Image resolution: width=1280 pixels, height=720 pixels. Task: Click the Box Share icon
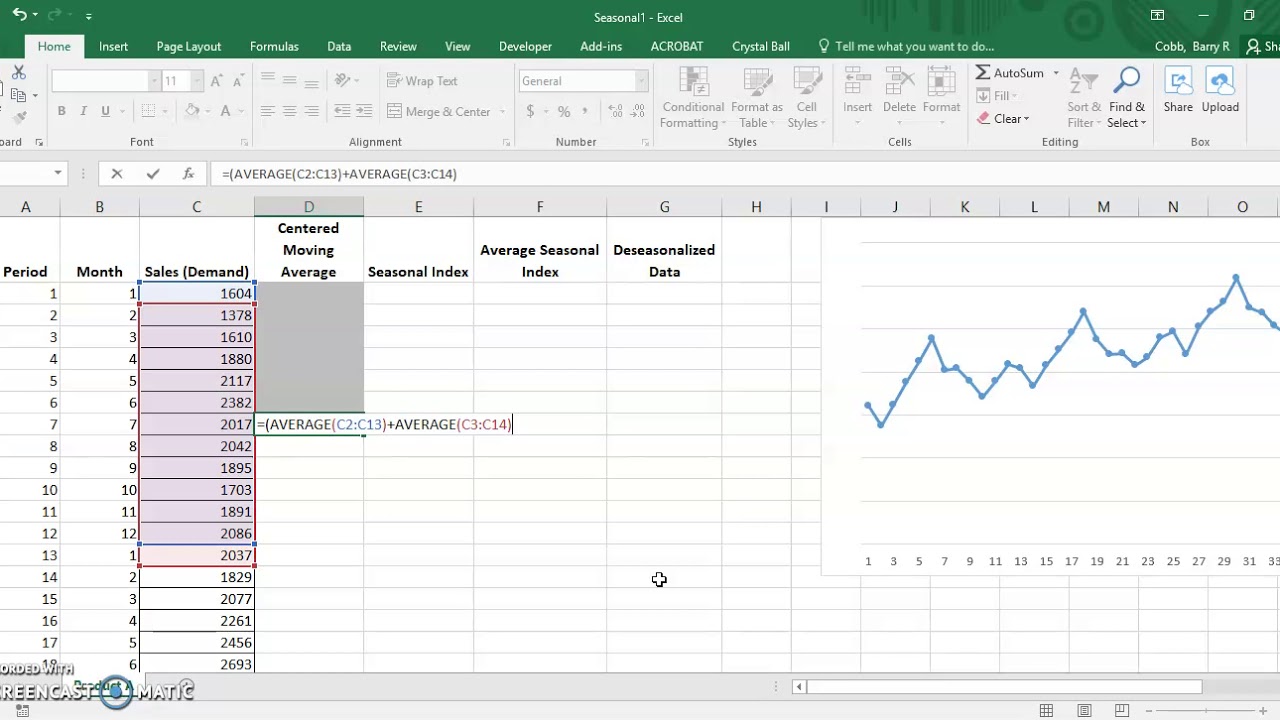tap(1178, 91)
